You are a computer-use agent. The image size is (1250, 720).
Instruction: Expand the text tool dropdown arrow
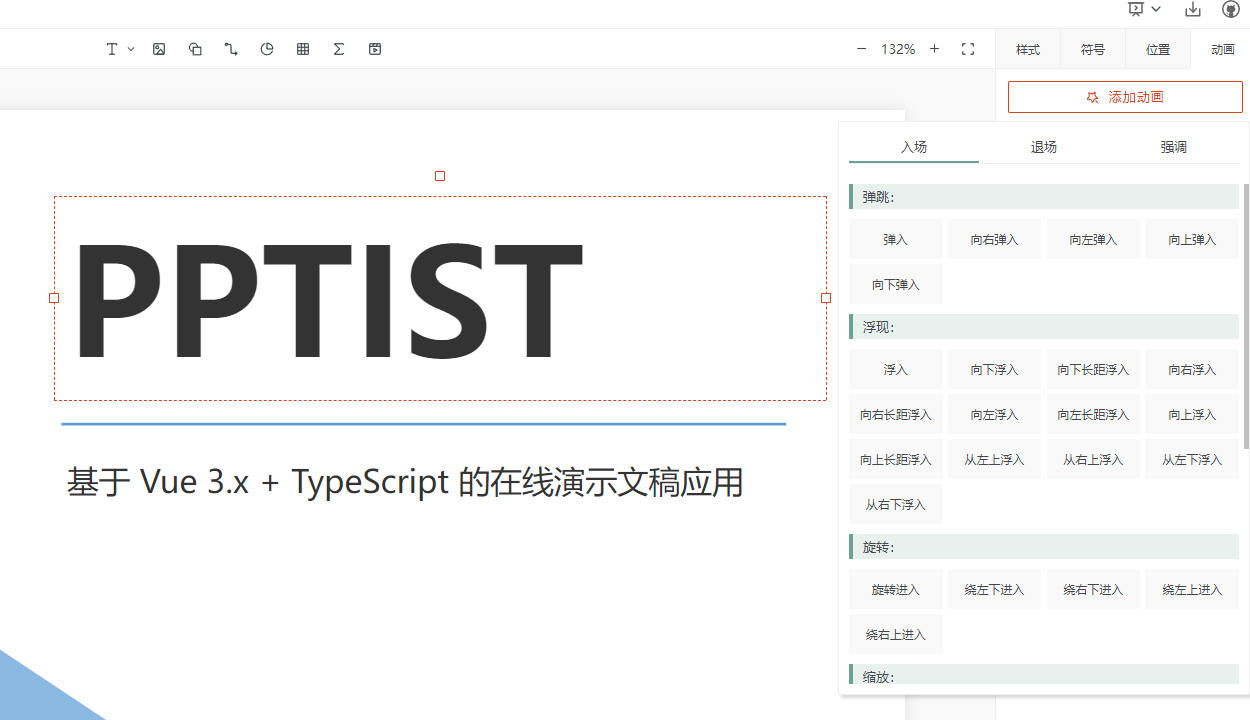tap(131, 49)
